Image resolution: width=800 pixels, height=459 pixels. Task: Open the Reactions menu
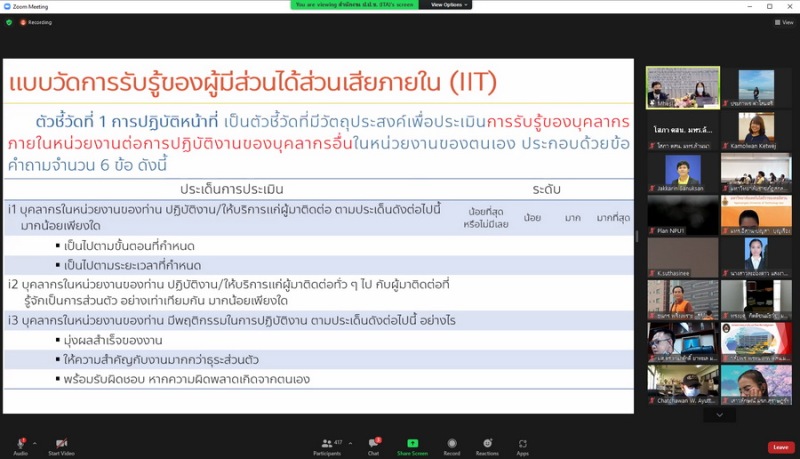coord(487,444)
